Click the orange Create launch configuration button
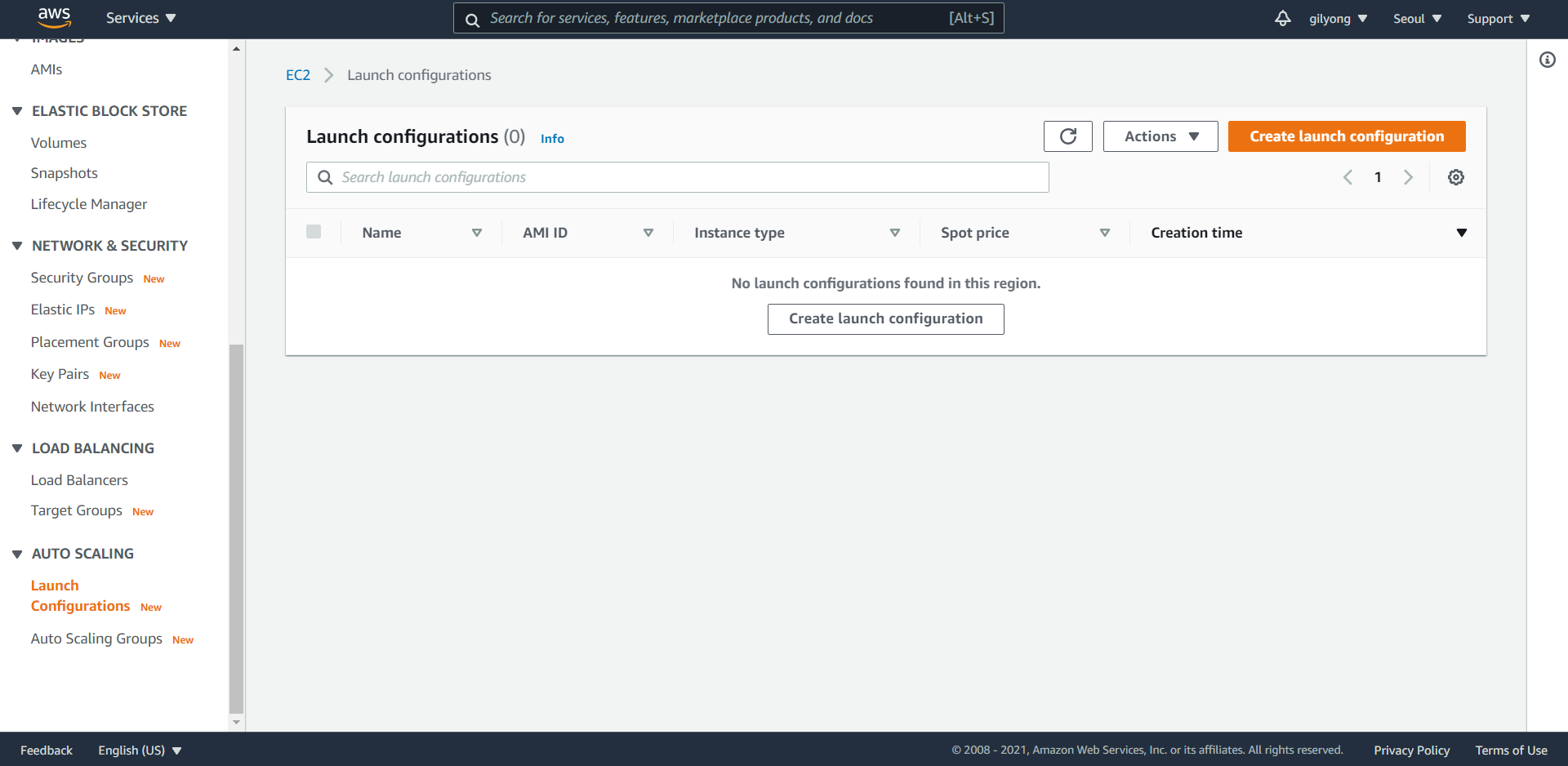The width and height of the screenshot is (1568, 766). coord(1347,136)
